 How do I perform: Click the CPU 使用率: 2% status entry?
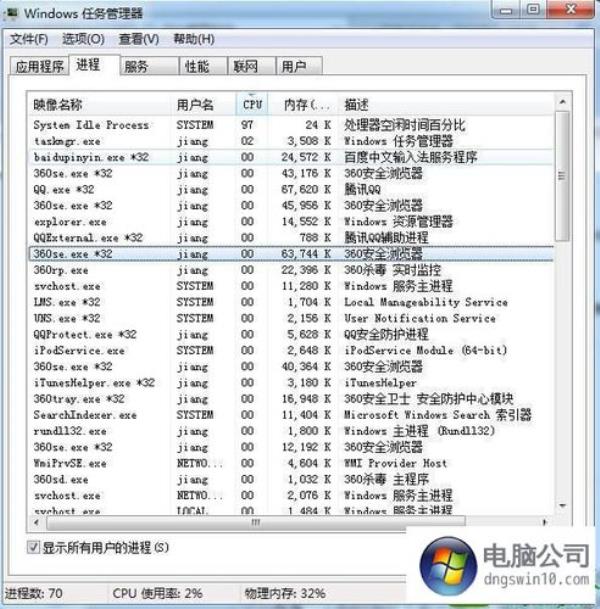(x=157, y=593)
